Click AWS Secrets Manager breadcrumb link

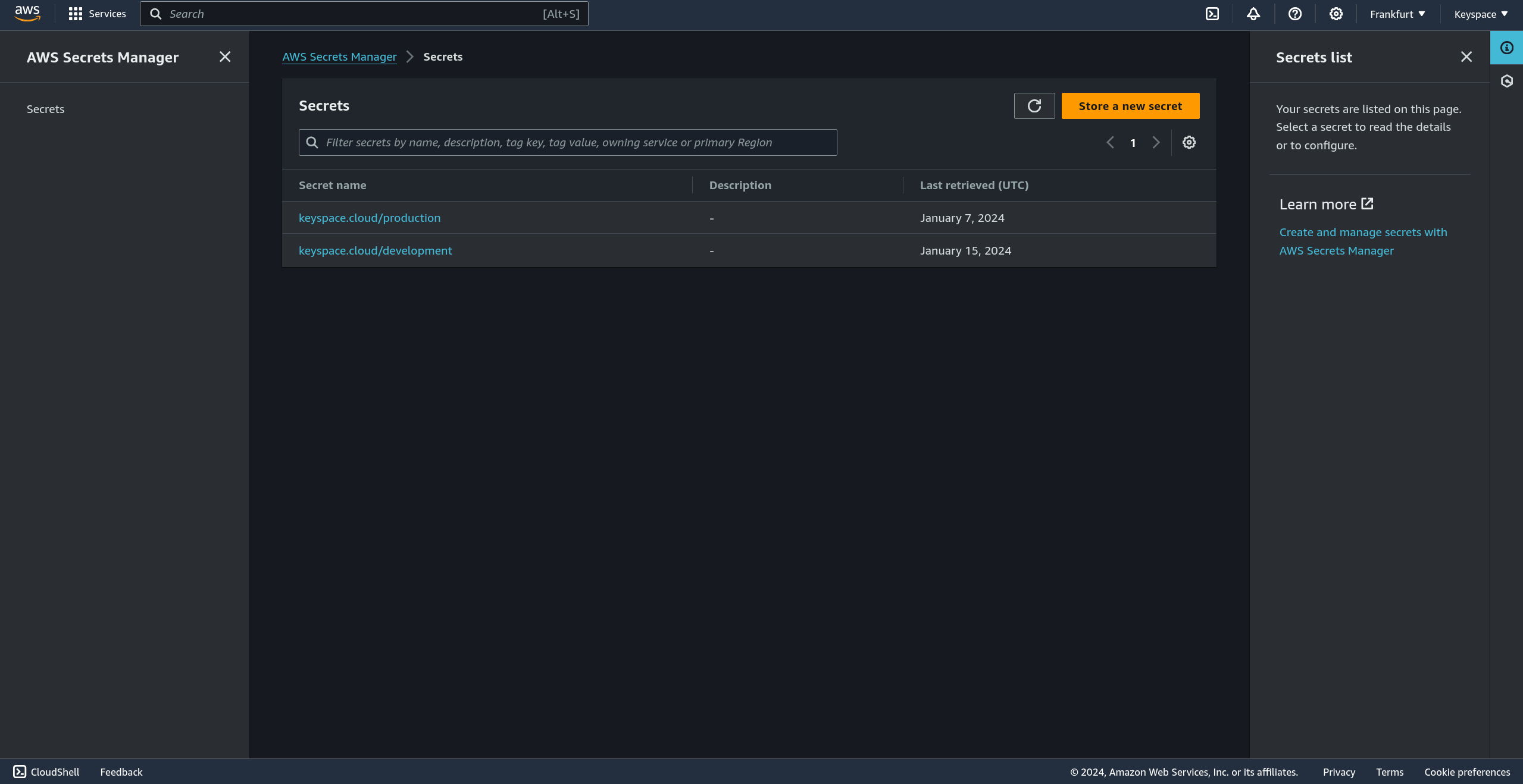coord(339,57)
